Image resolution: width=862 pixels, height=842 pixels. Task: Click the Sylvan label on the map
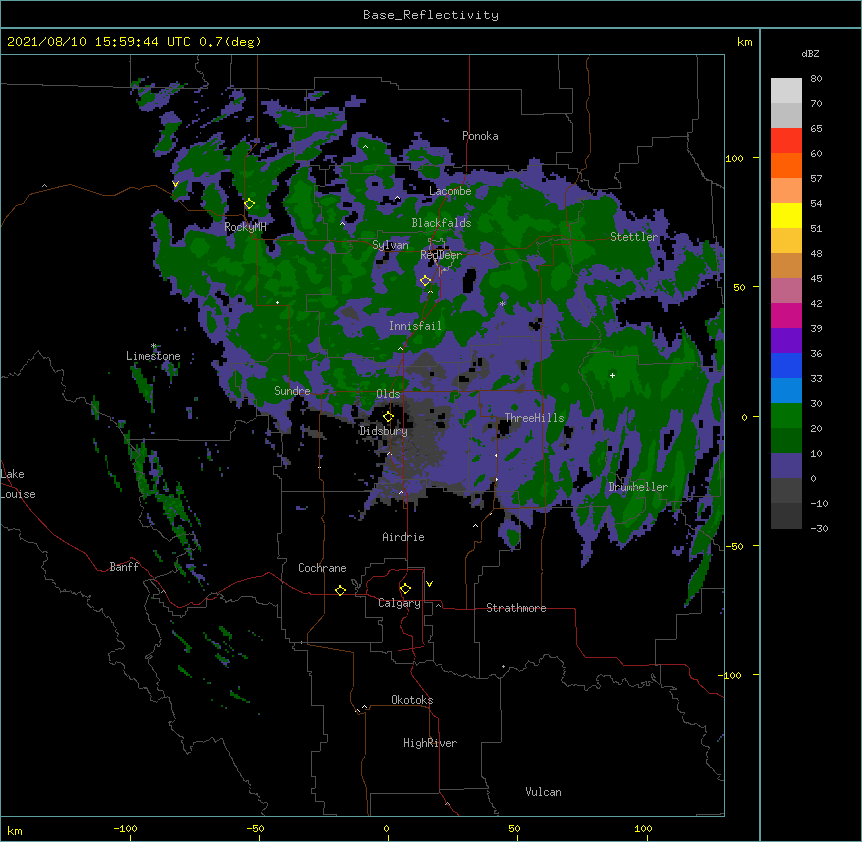pos(390,245)
